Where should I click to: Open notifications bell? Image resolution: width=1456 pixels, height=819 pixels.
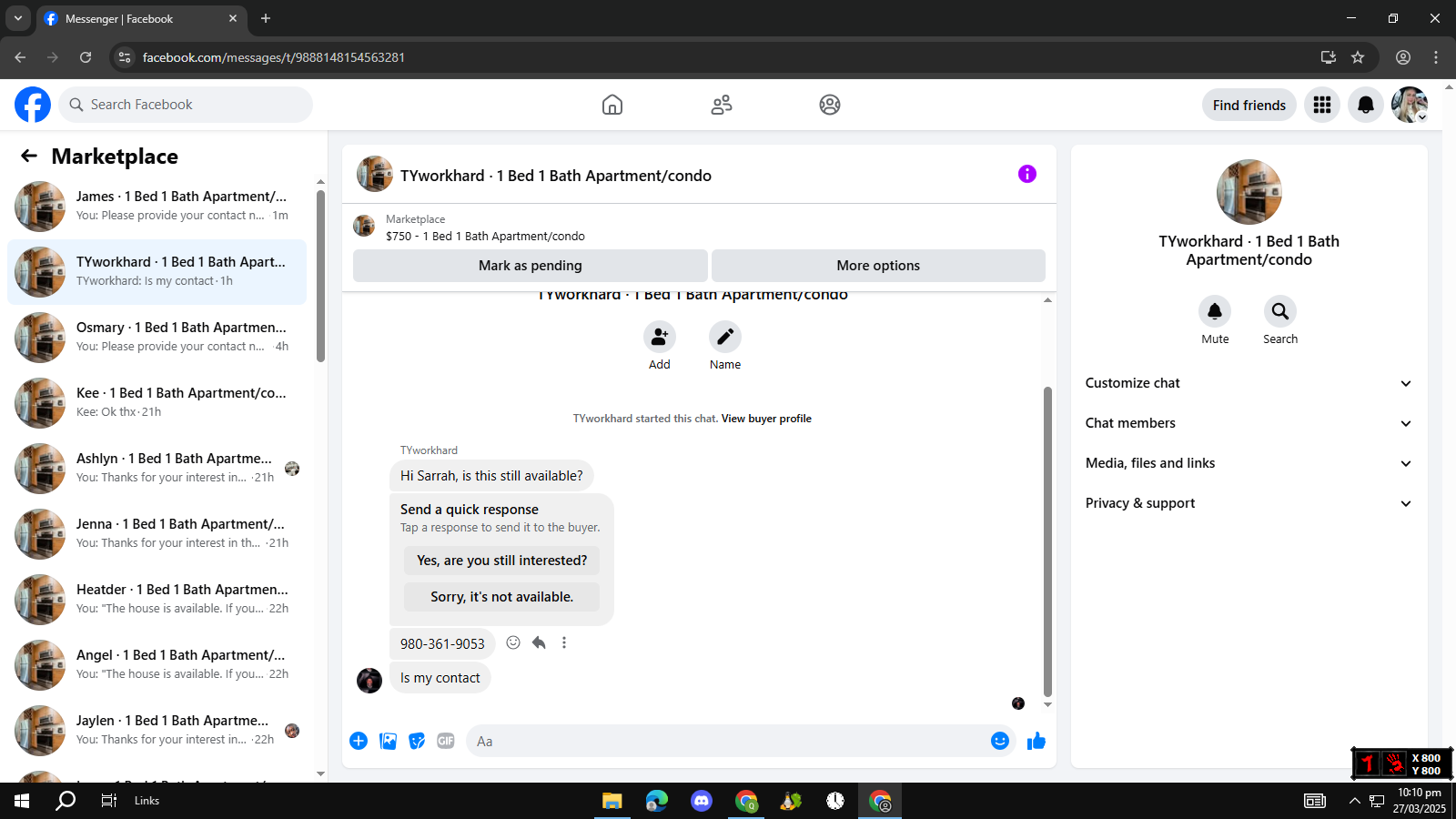pyautogui.click(x=1366, y=105)
